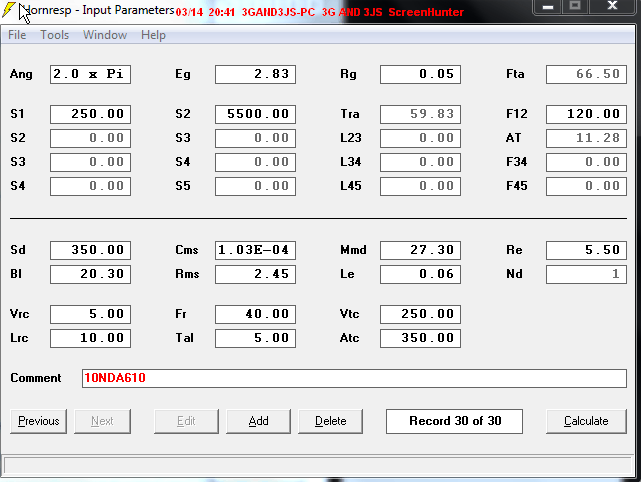Click the Previous record button
This screenshot has height=482, width=641.
point(38,421)
